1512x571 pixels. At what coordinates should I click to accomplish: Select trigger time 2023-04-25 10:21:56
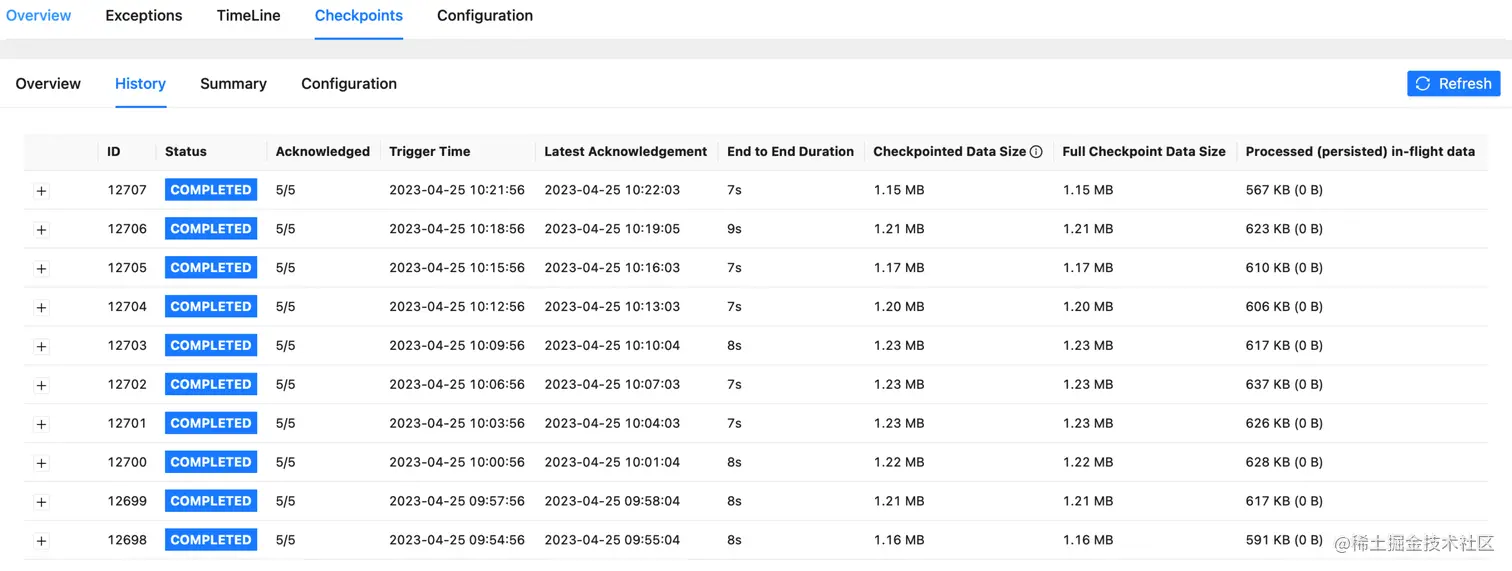457,190
